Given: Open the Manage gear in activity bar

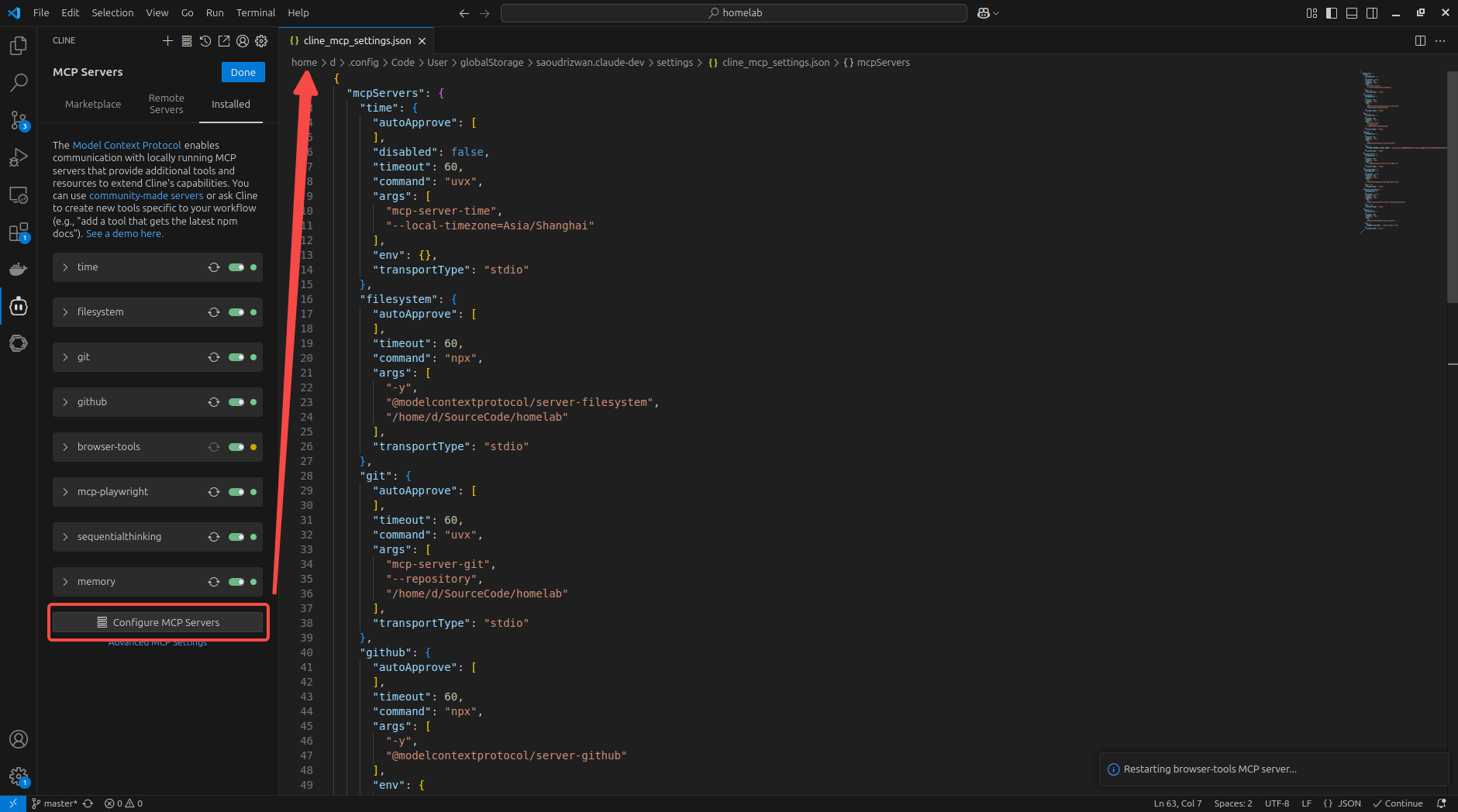Looking at the screenshot, I should (19, 776).
